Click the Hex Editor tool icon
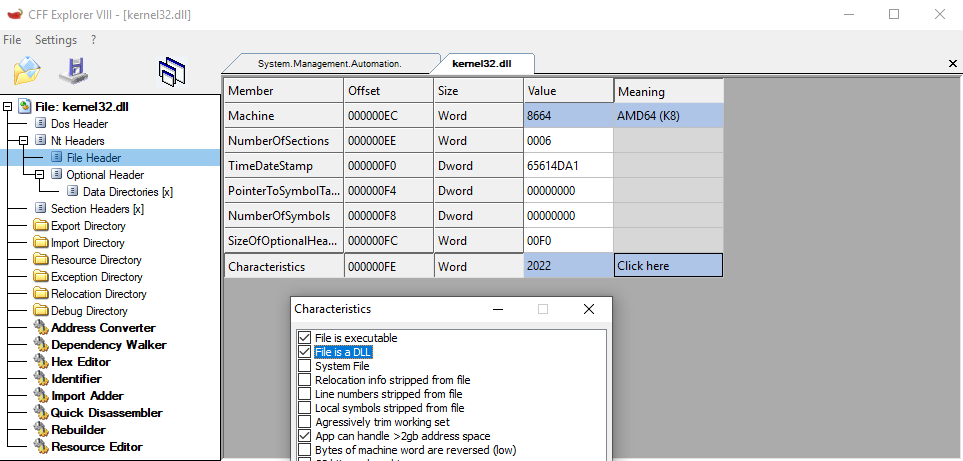 [41, 362]
